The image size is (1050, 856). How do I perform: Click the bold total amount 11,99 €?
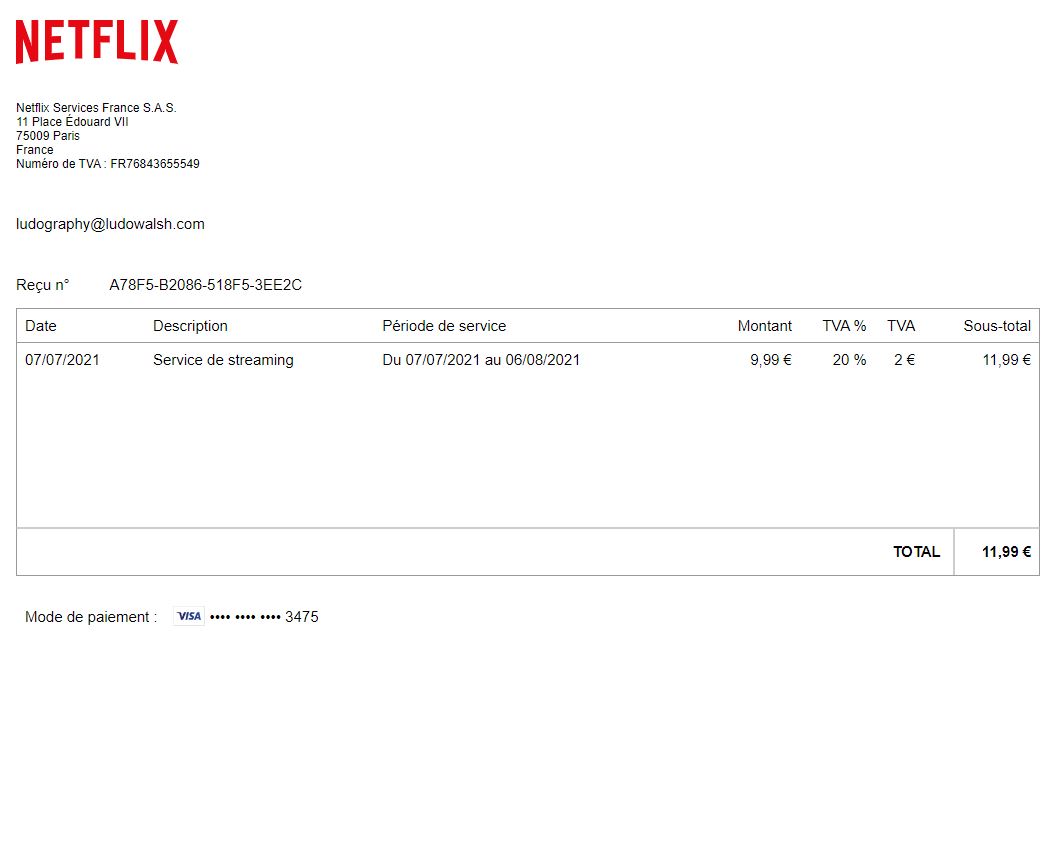[1006, 552]
